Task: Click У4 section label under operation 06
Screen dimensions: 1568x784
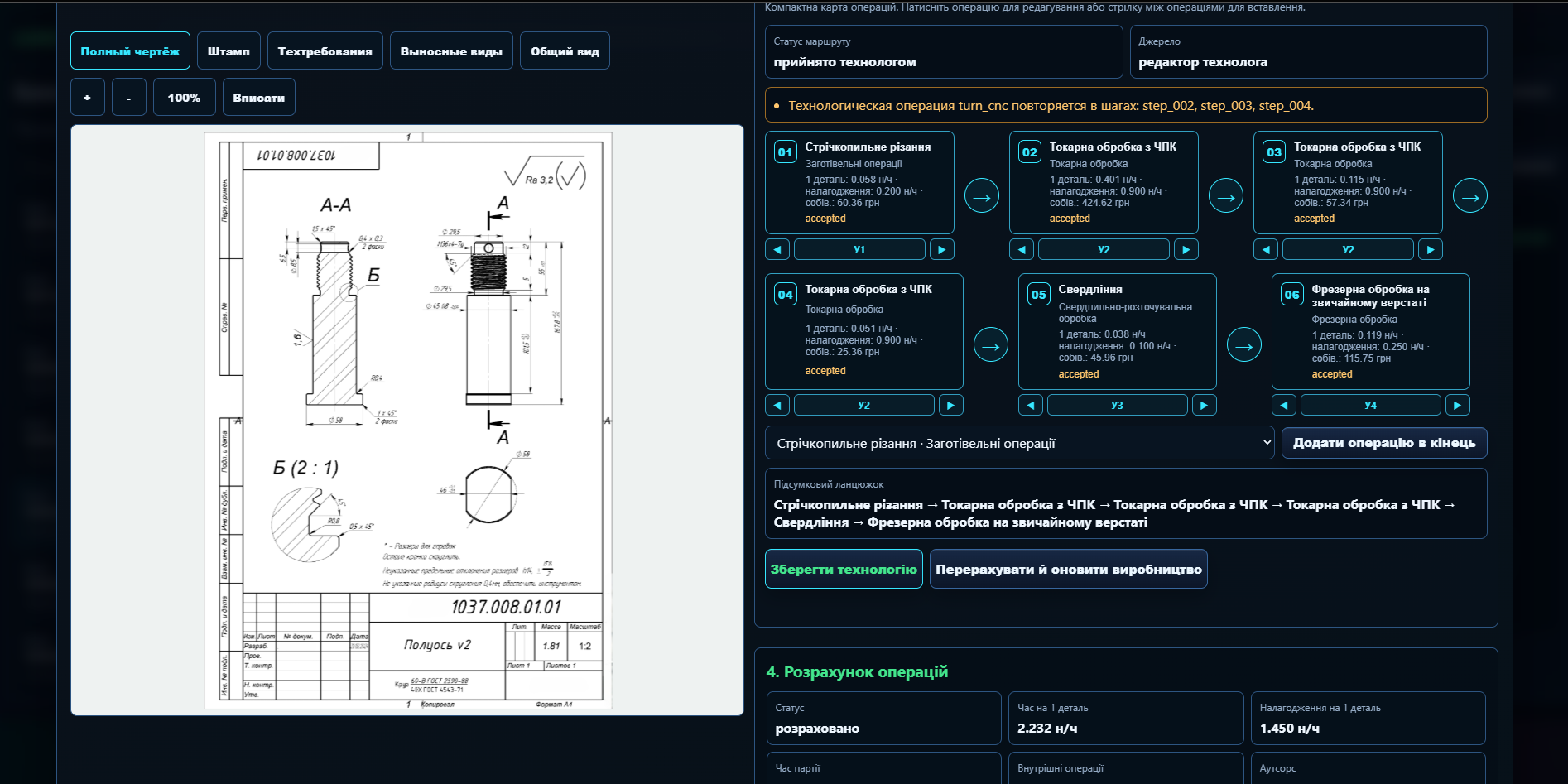Action: (1370, 405)
